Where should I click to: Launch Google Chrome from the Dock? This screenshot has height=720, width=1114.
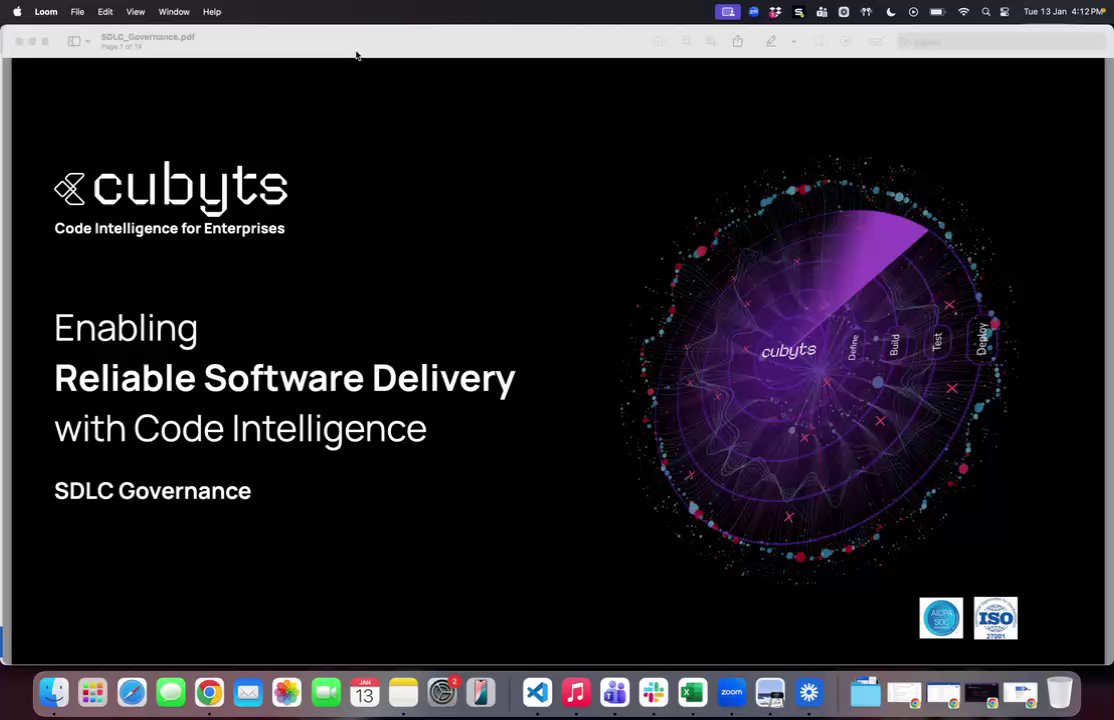coord(210,692)
